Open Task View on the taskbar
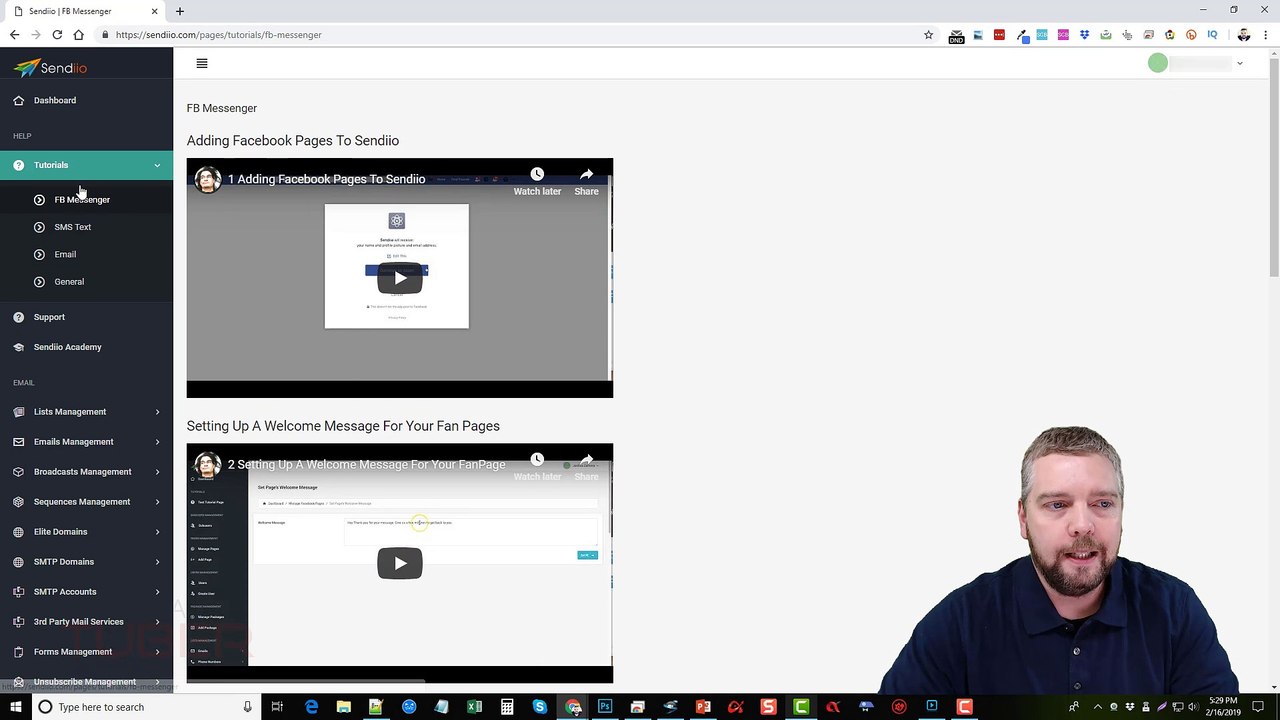This screenshot has width=1280, height=720. click(277, 707)
